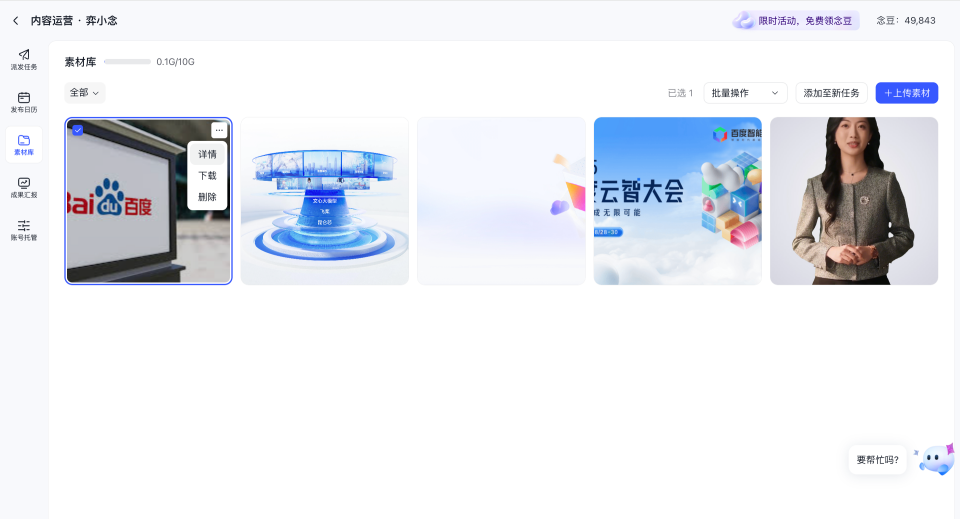The width and height of the screenshot is (960, 519).
Task: Open 成果汇报 report icon
Action: [x=24, y=188]
